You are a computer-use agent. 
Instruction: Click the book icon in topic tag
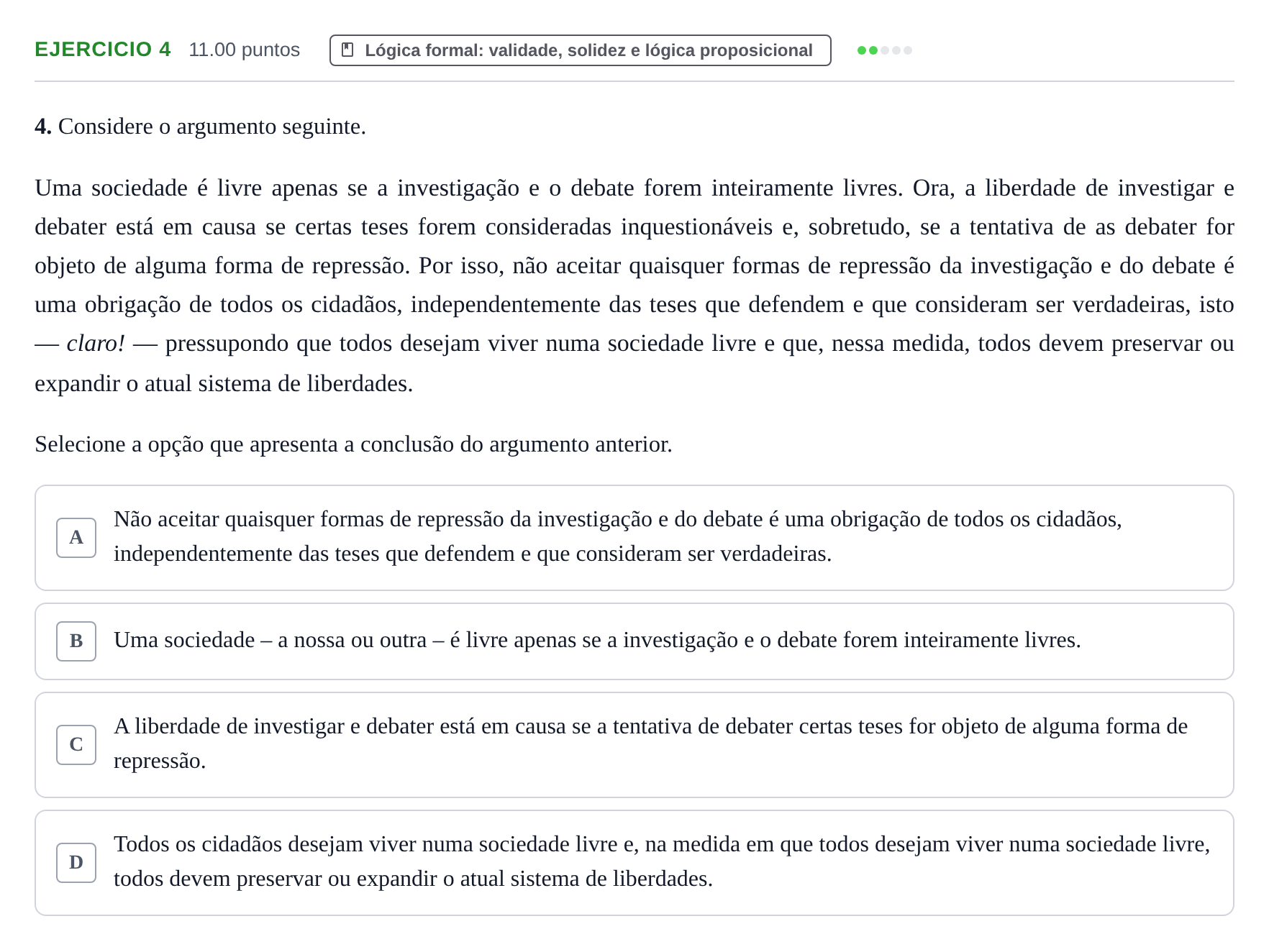[x=347, y=50]
